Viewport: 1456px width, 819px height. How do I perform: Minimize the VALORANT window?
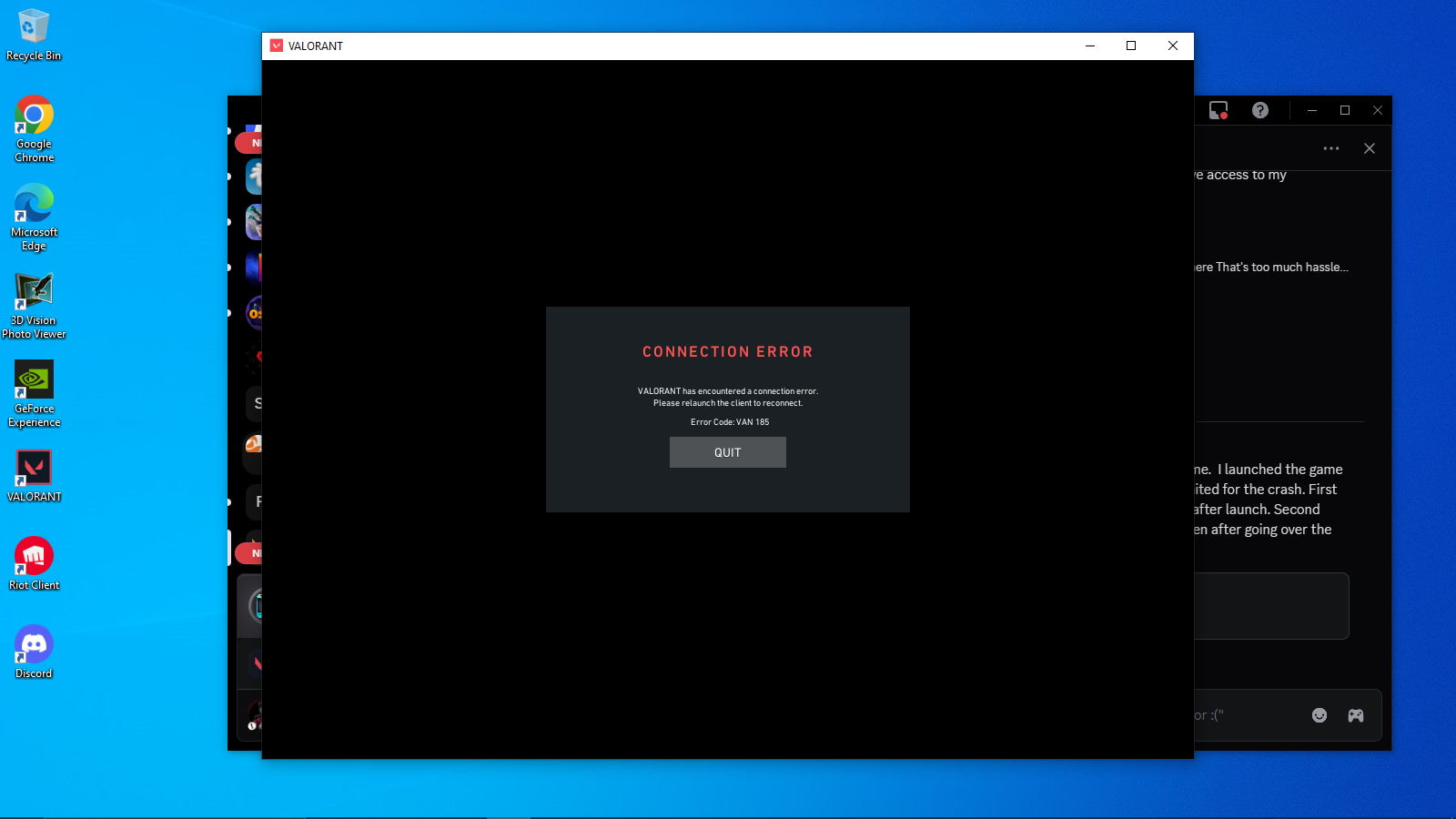pyautogui.click(x=1090, y=45)
